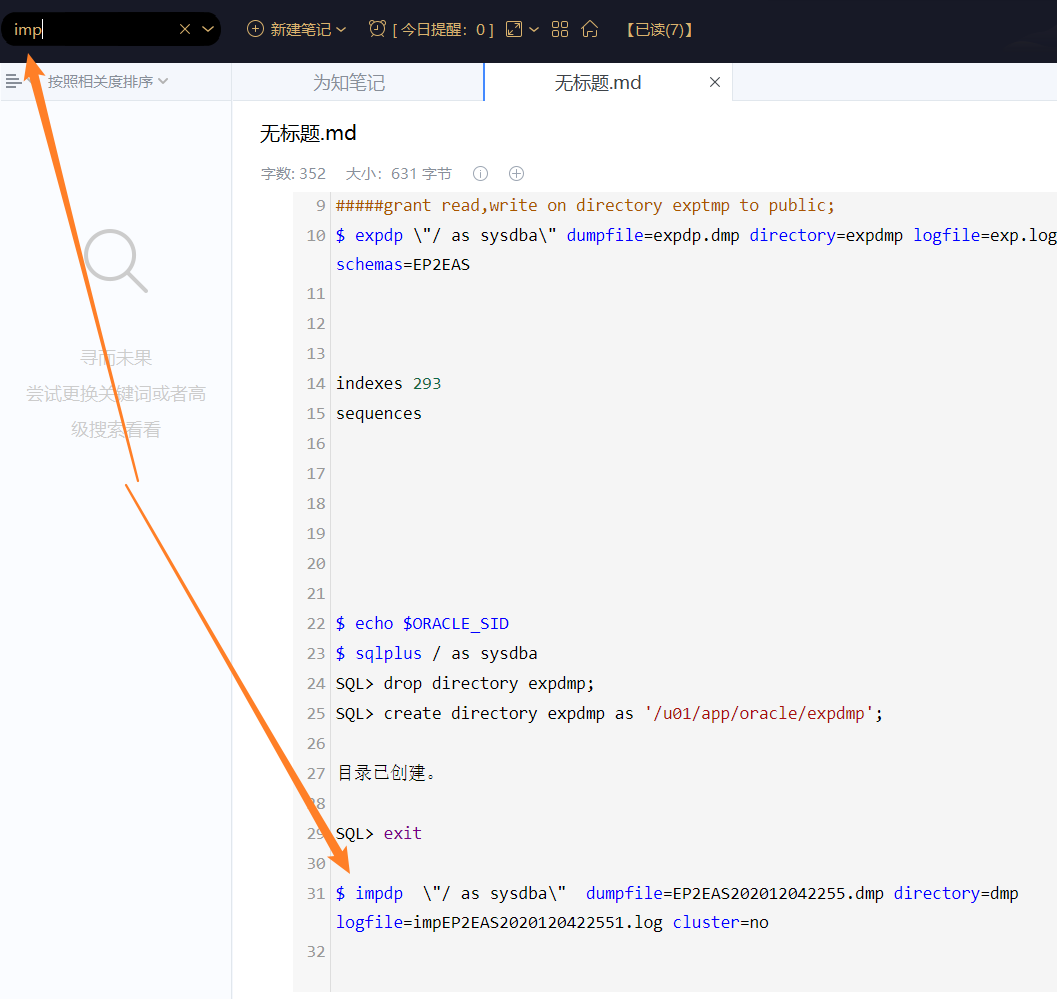Toggle the list view menu icon

[13, 82]
